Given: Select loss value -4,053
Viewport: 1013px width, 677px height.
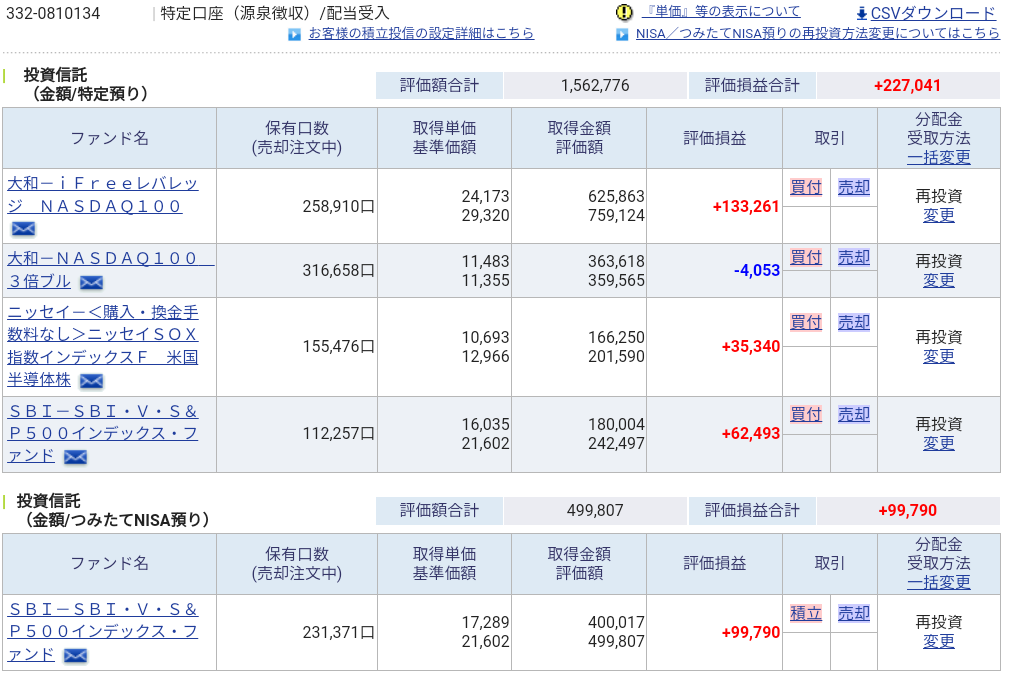Looking at the screenshot, I should pyautogui.click(x=757, y=271).
